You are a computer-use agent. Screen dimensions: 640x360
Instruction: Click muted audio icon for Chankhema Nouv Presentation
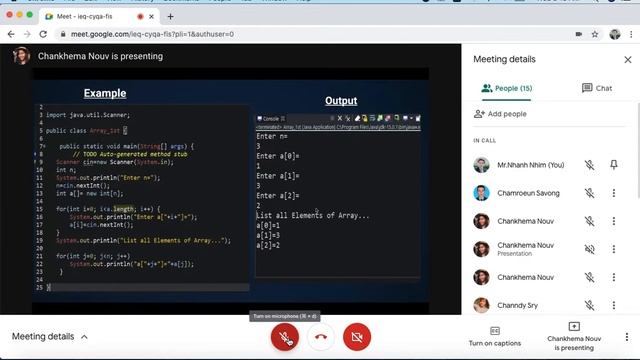pos(589,249)
